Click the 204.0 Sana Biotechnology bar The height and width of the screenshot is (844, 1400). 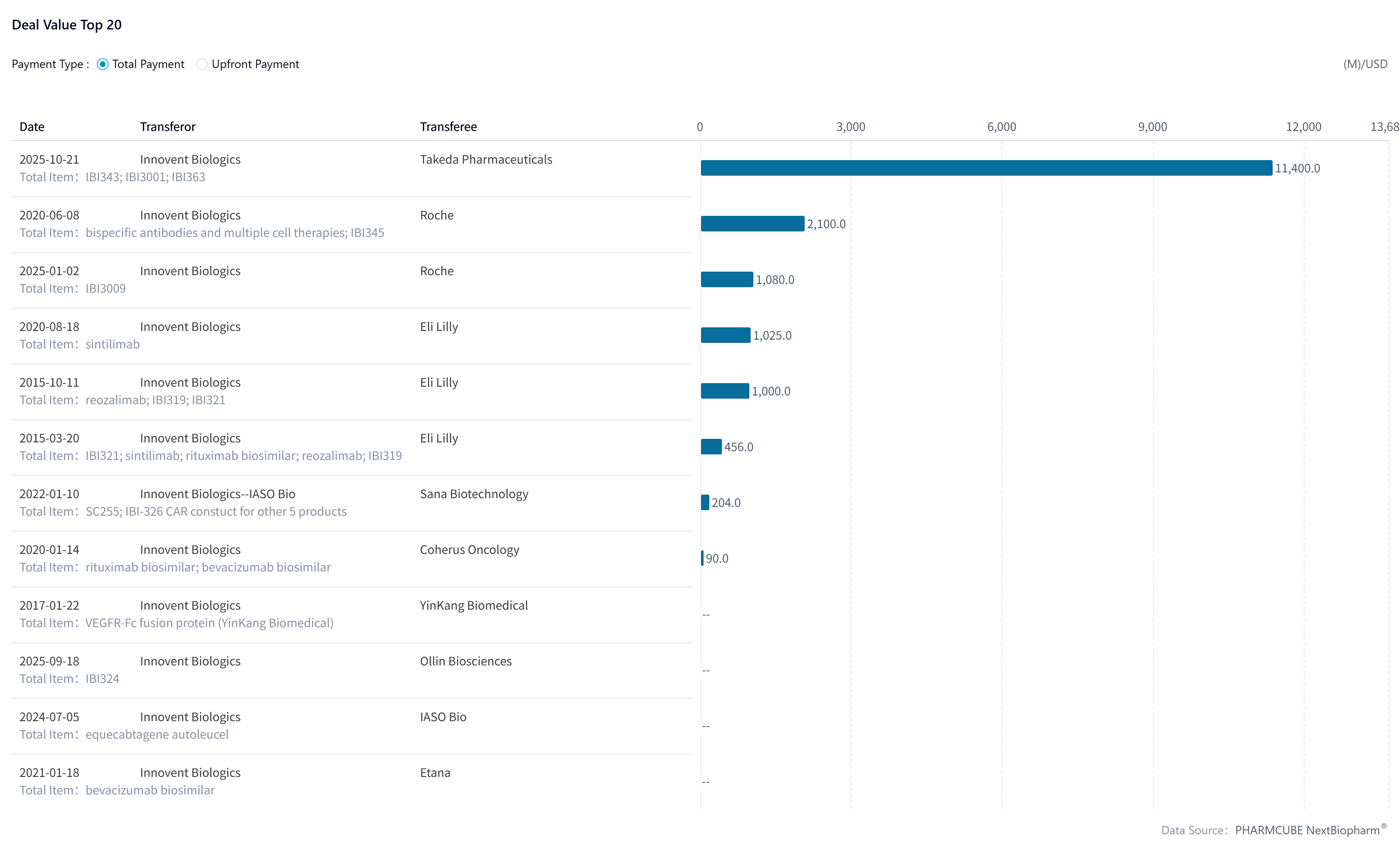click(x=705, y=502)
